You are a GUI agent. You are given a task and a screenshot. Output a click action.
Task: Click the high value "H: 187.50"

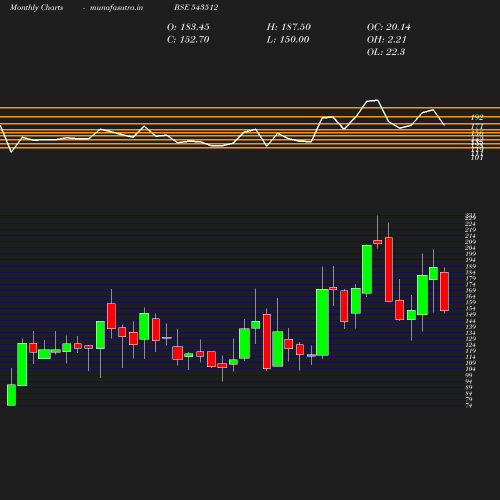pos(289,27)
